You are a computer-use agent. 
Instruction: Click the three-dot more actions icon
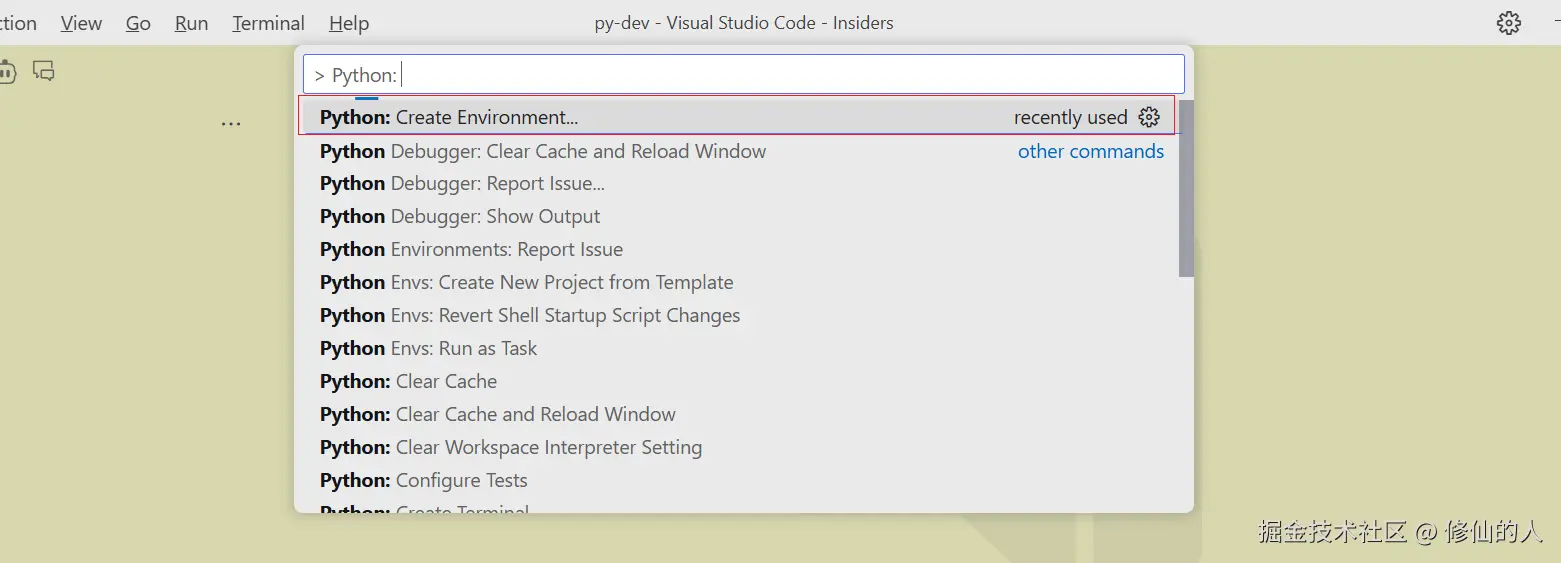tap(231, 124)
